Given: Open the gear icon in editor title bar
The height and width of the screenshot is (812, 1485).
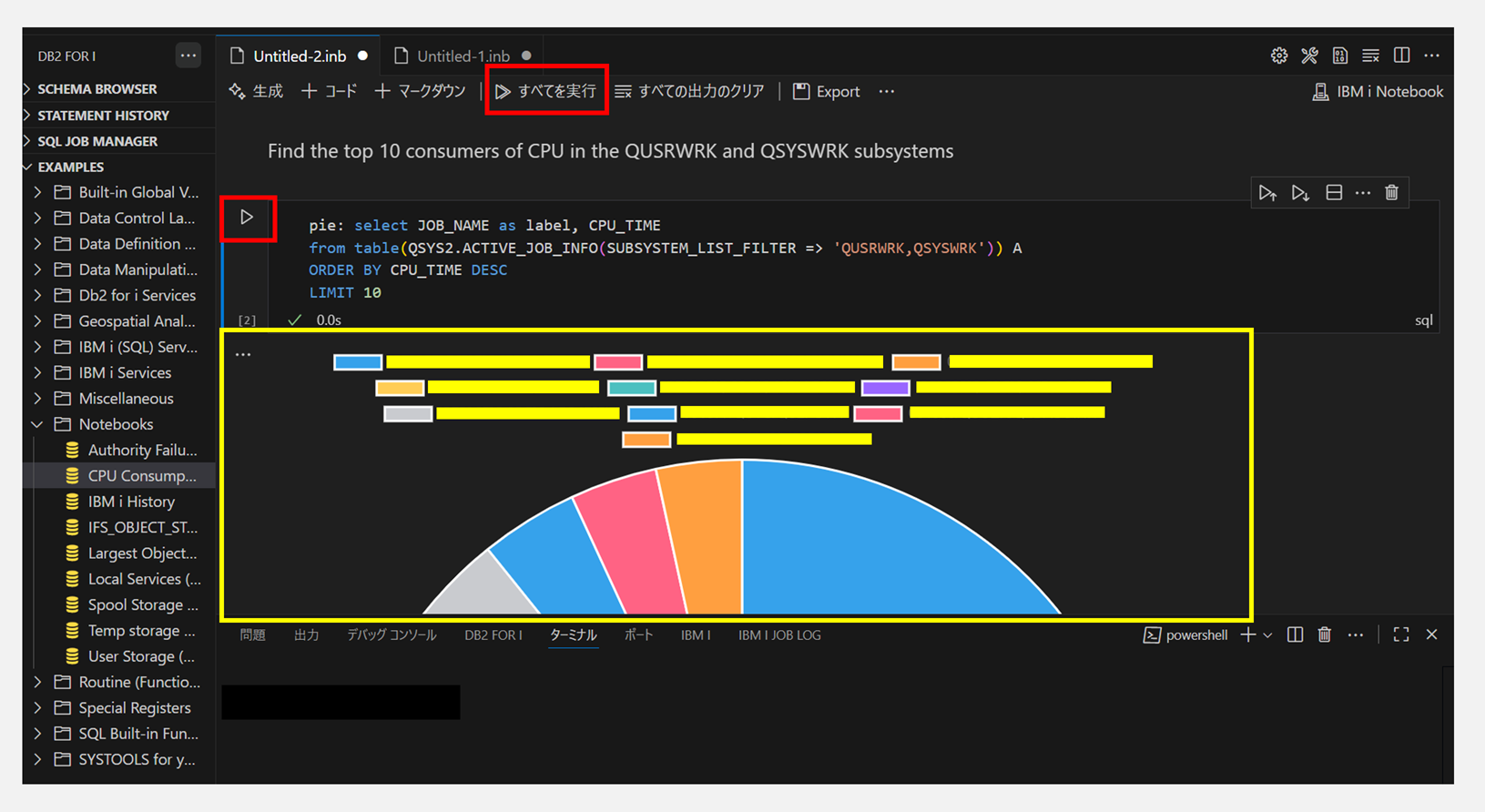Looking at the screenshot, I should (1279, 56).
